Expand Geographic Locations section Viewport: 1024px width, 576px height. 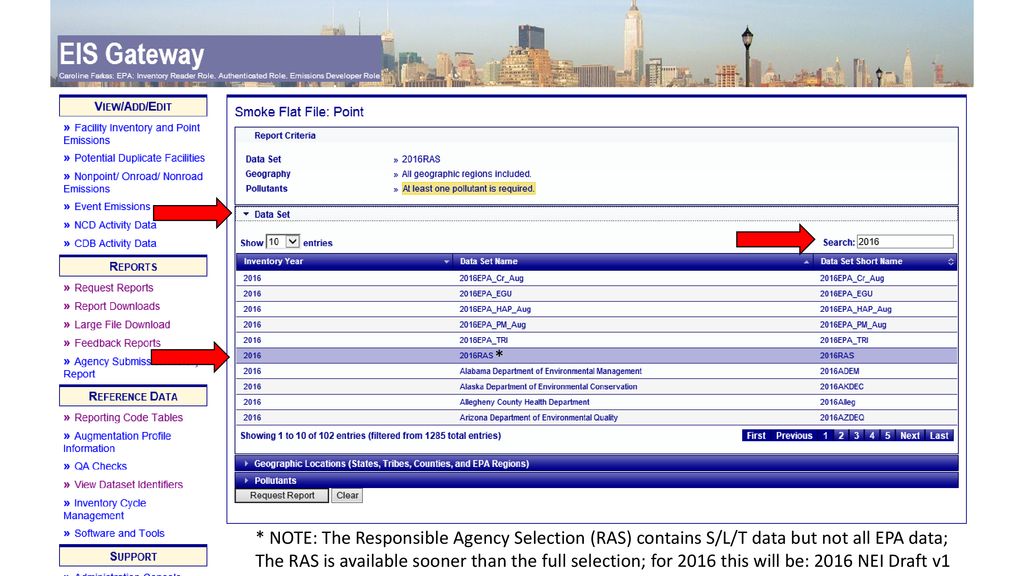pyautogui.click(x=596, y=464)
